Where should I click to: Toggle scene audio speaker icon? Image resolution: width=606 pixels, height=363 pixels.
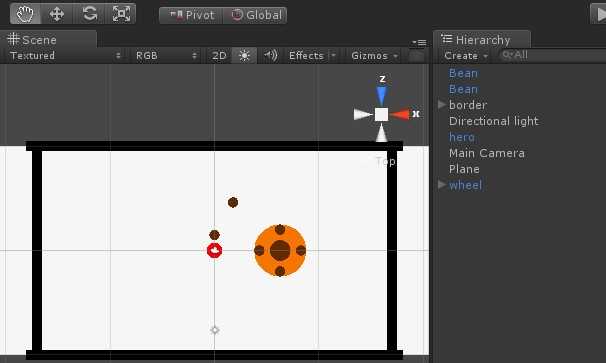271,56
